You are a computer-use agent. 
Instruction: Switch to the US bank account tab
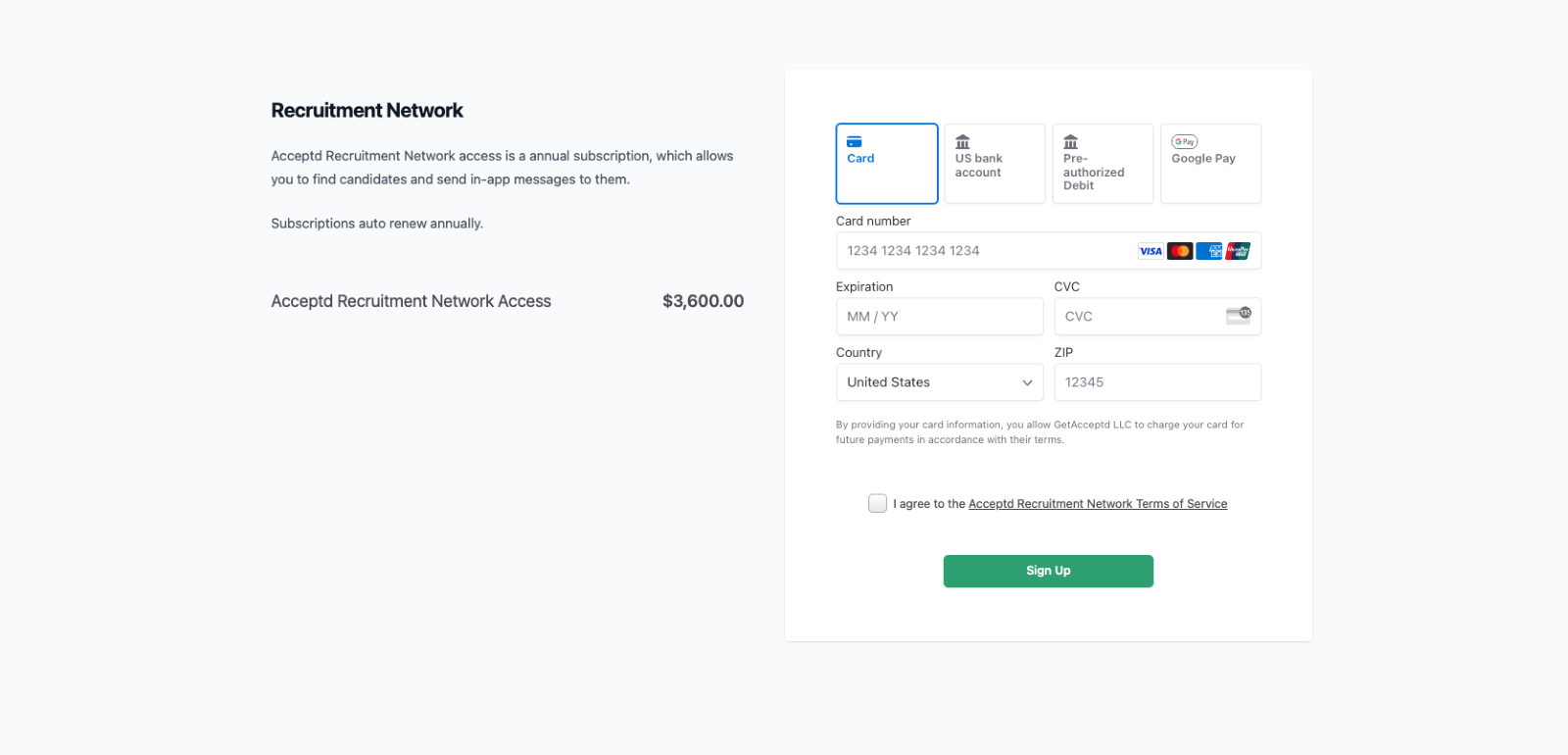point(995,164)
